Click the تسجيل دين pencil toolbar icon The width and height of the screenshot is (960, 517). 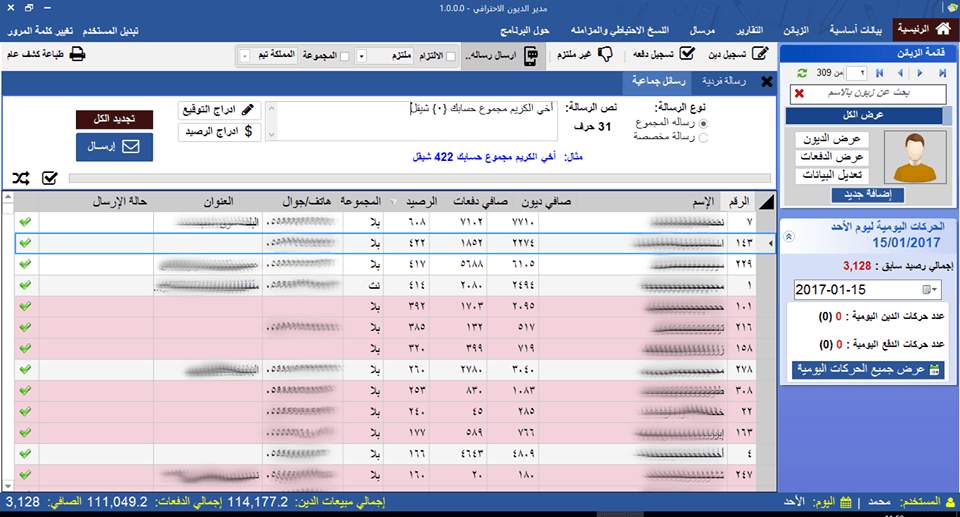point(760,54)
